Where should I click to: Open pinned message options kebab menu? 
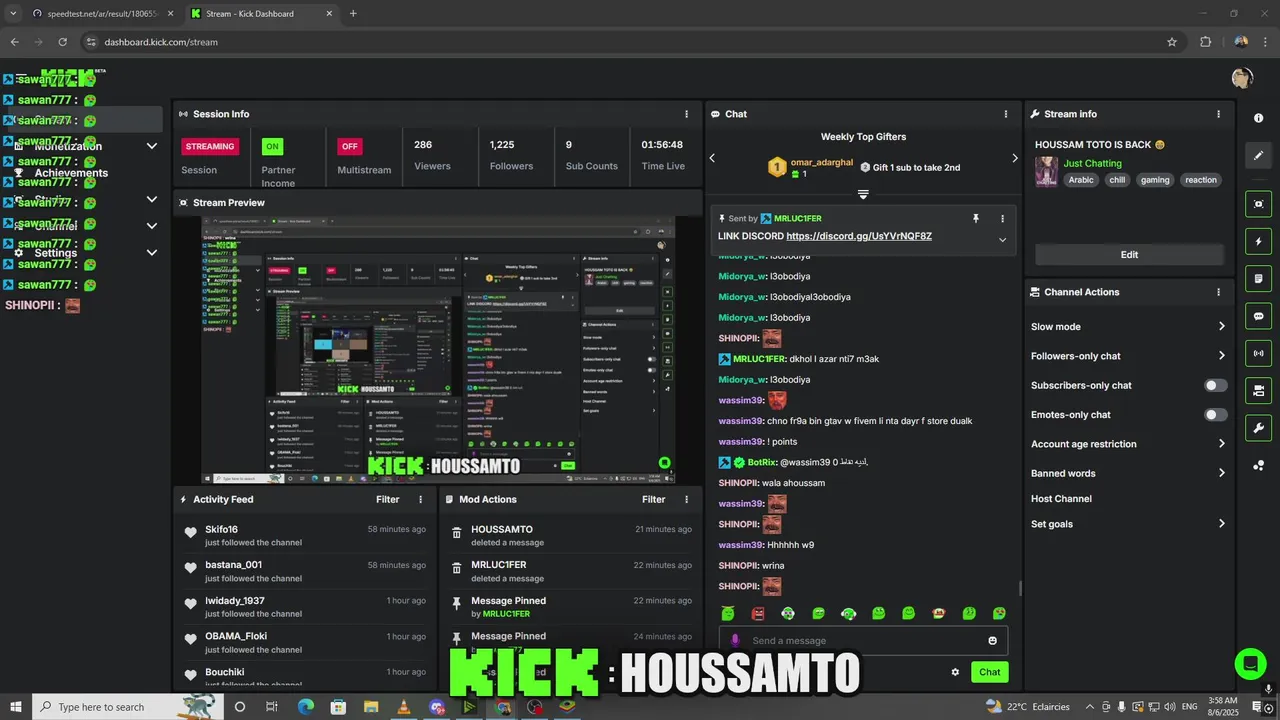[x=1002, y=218]
